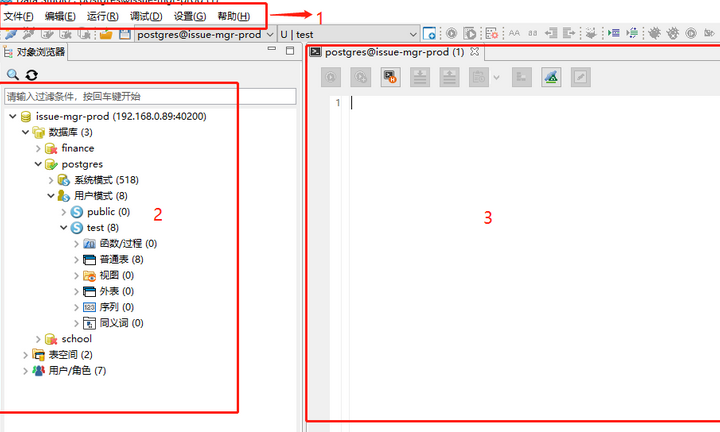The width and height of the screenshot is (720, 432).
Task: Select 视图 (0) in the tree
Action: click(x=117, y=275)
